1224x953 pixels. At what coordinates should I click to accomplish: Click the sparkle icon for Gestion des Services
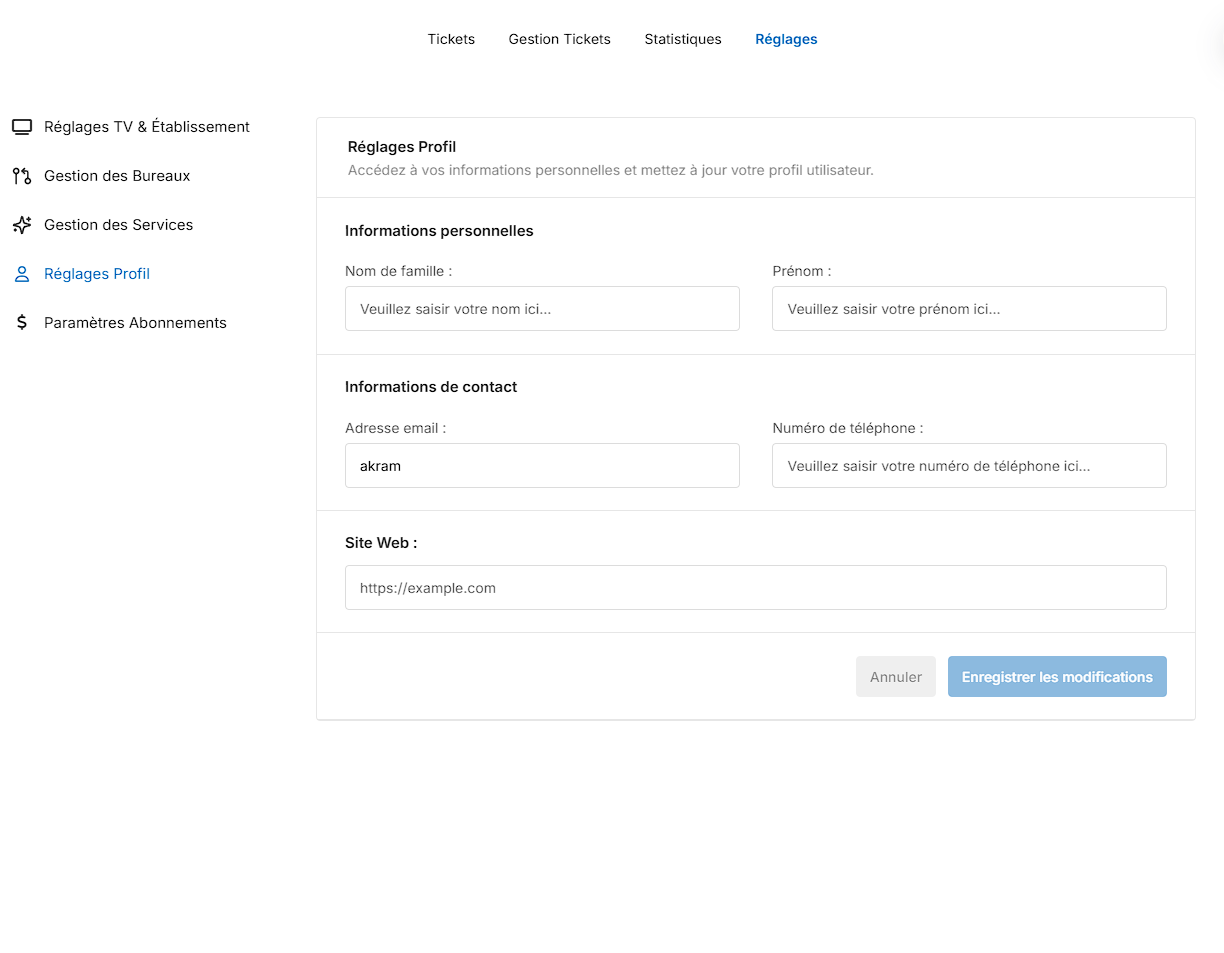[x=22, y=225]
